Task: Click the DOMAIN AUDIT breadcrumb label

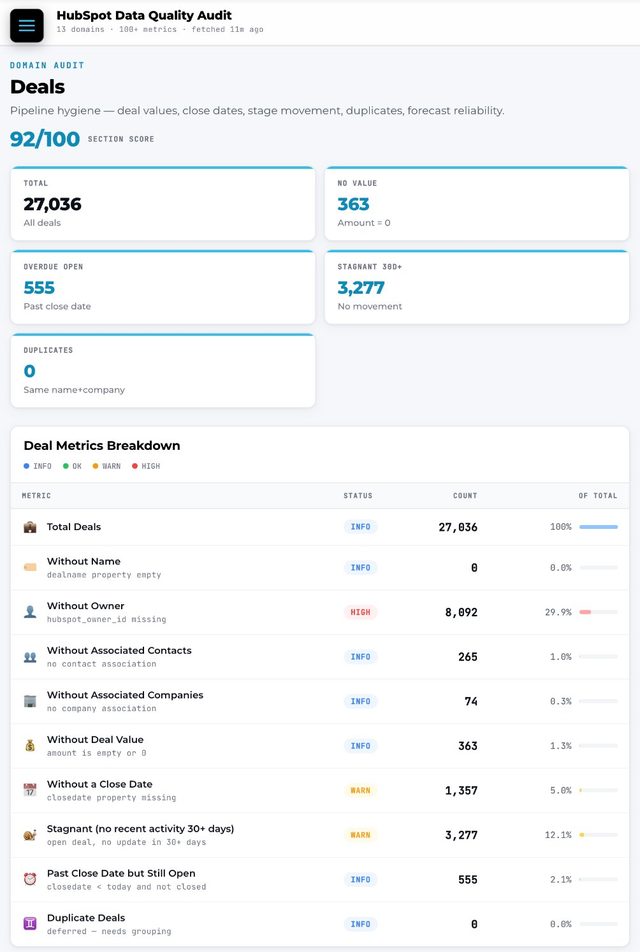Action: point(47,65)
